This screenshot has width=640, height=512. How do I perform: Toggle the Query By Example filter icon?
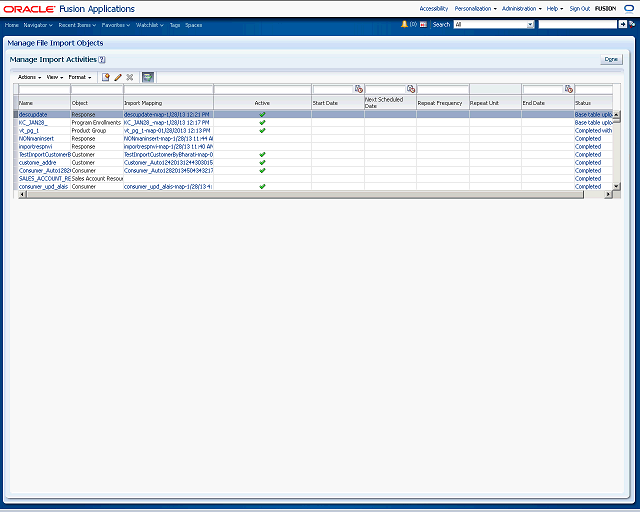point(148,77)
